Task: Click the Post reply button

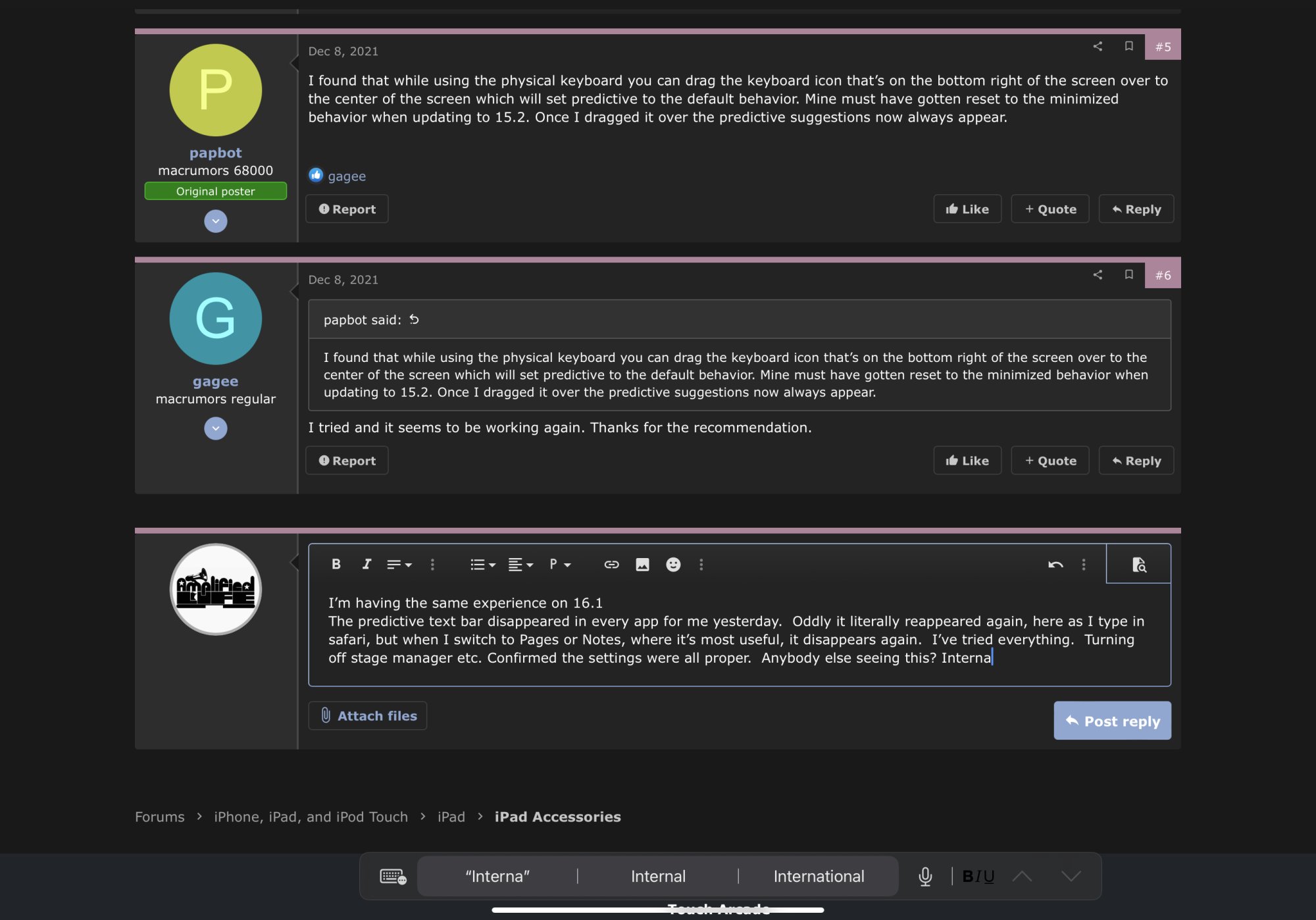Action: 1112,721
